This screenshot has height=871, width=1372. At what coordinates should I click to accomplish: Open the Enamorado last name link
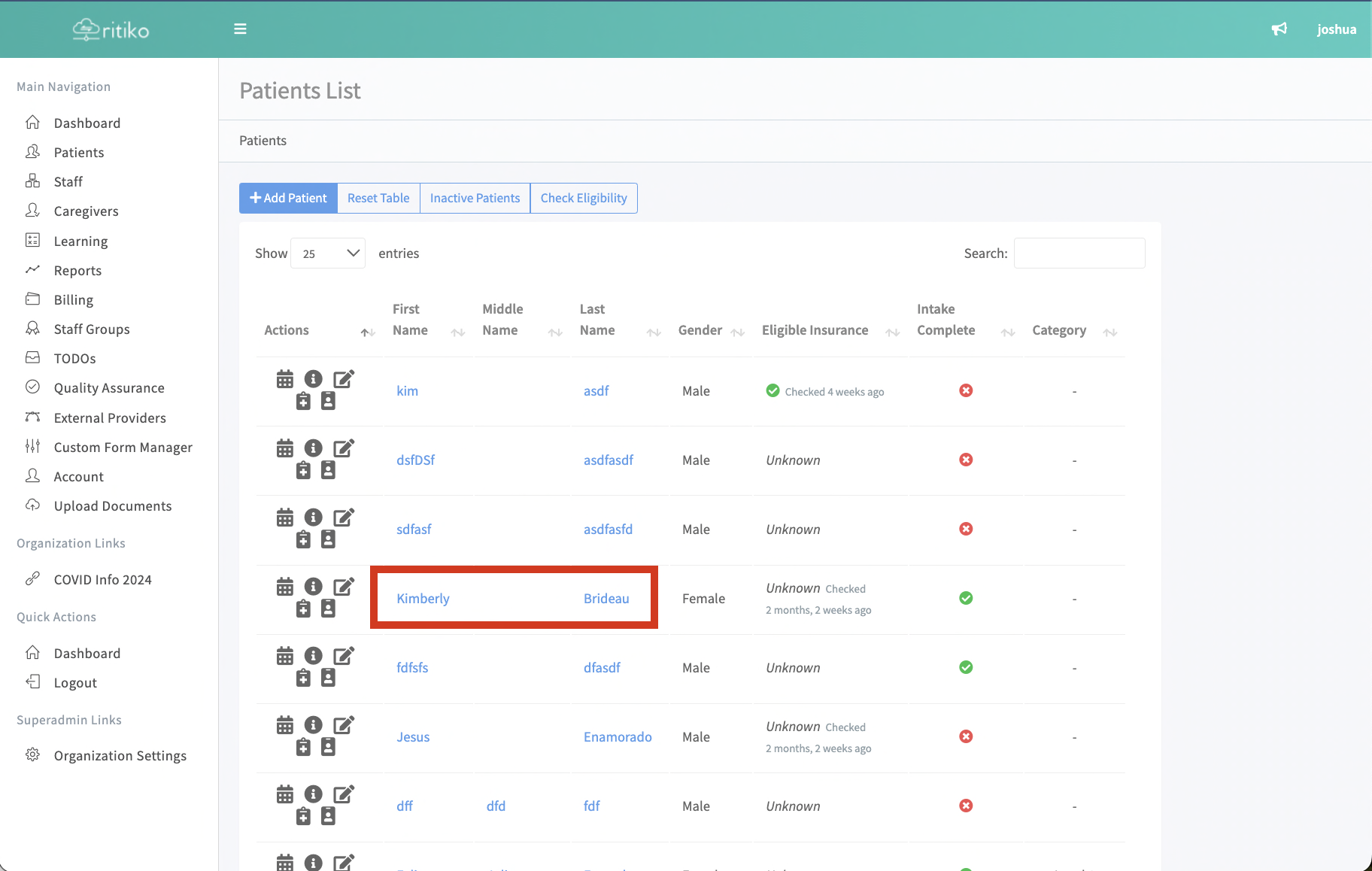click(x=618, y=737)
